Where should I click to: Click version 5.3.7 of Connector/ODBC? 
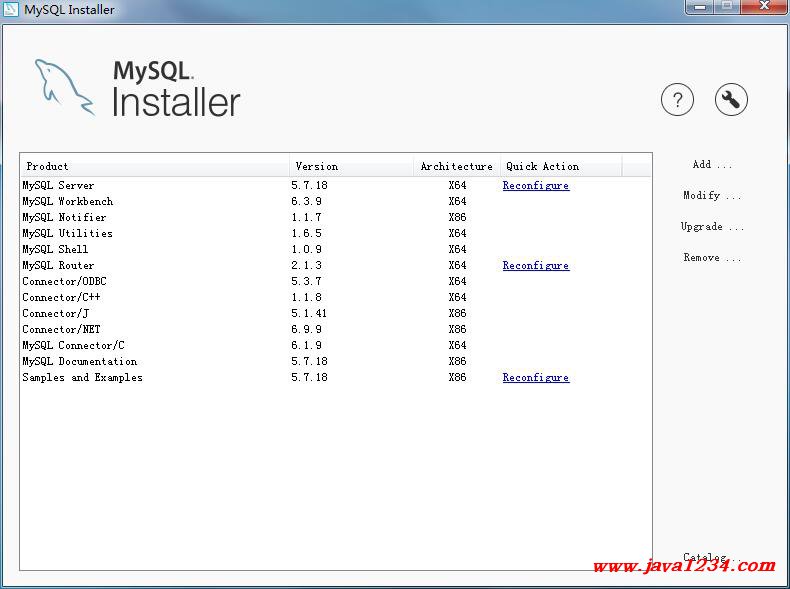tap(306, 282)
